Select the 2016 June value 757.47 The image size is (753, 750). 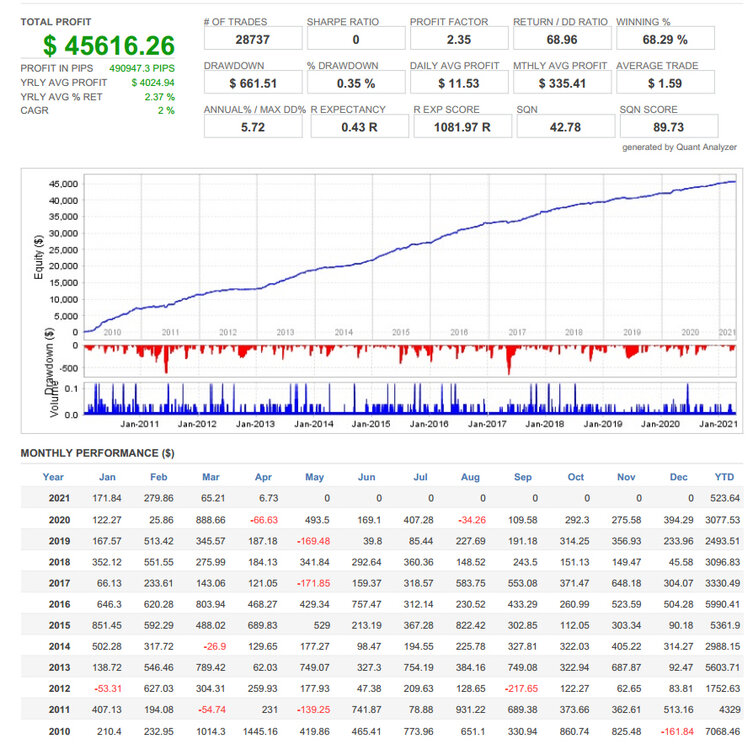(x=366, y=604)
